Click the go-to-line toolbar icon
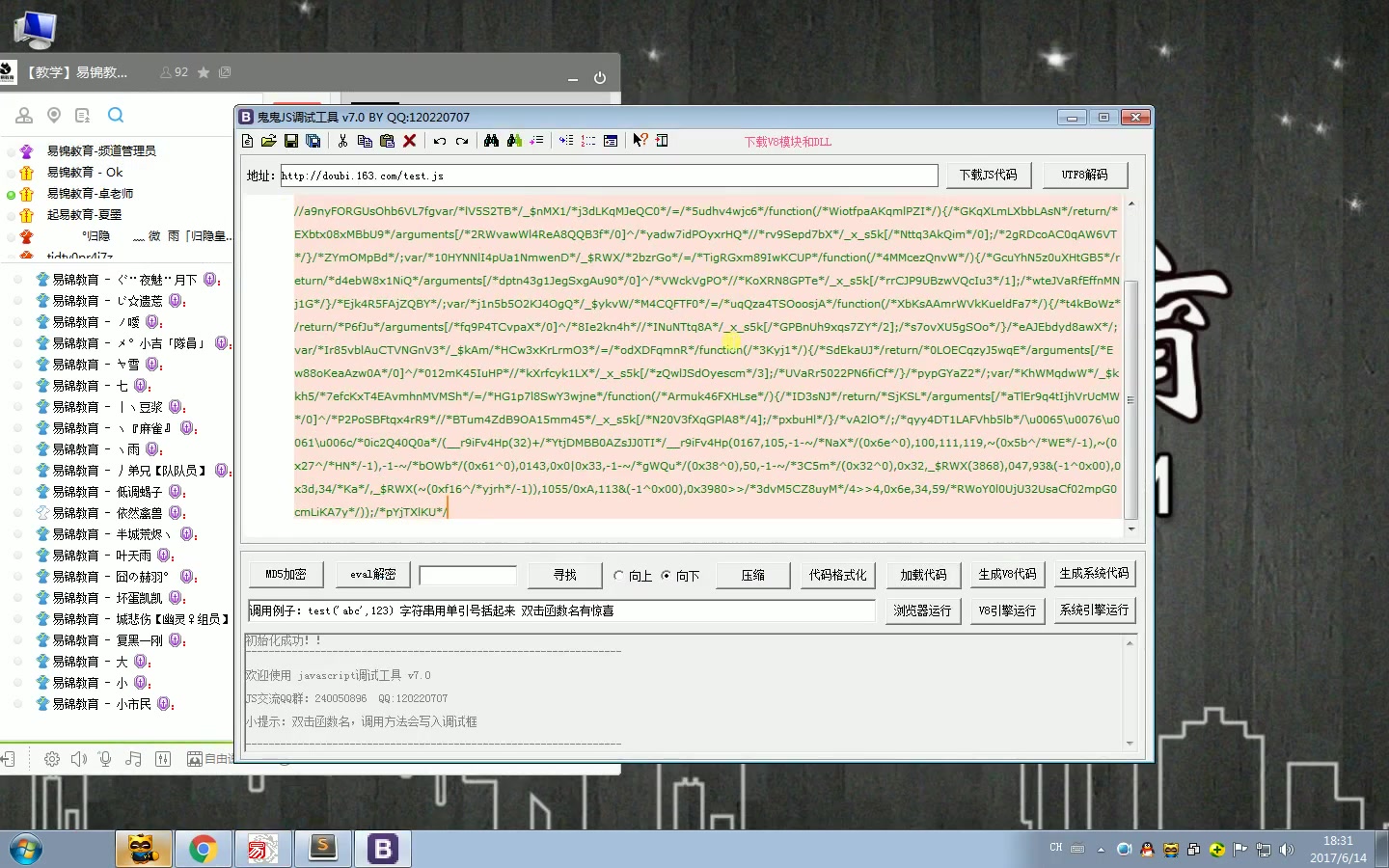This screenshot has width=1389, height=868. tap(536, 141)
